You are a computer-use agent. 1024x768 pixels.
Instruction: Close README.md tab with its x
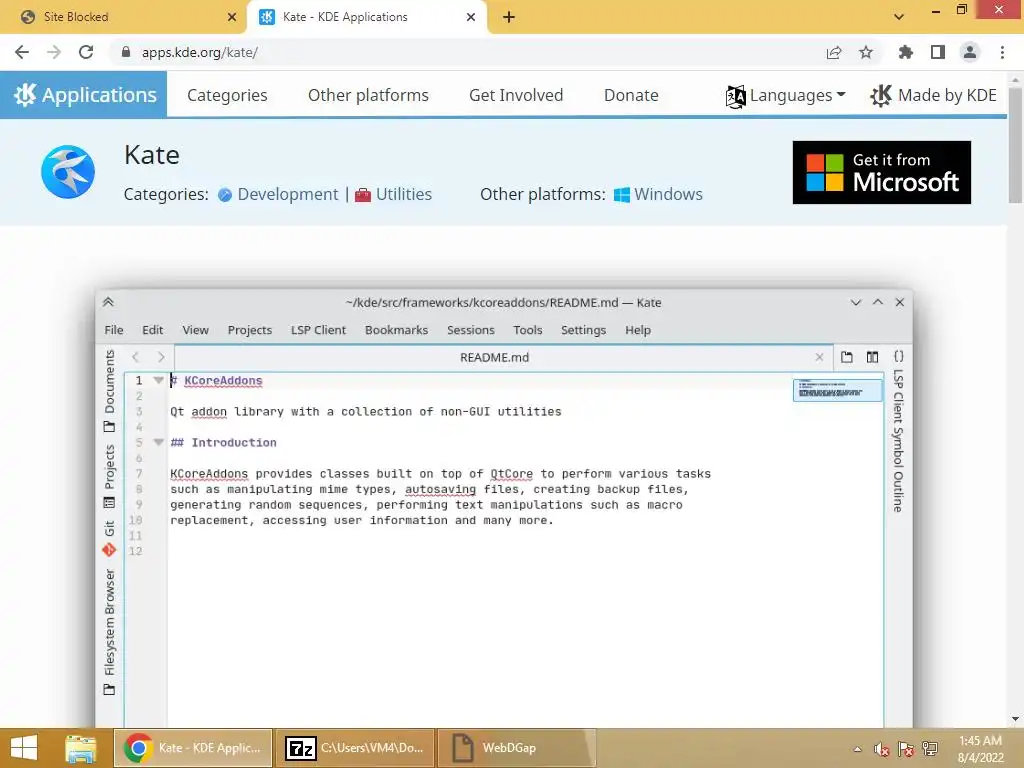[819, 357]
